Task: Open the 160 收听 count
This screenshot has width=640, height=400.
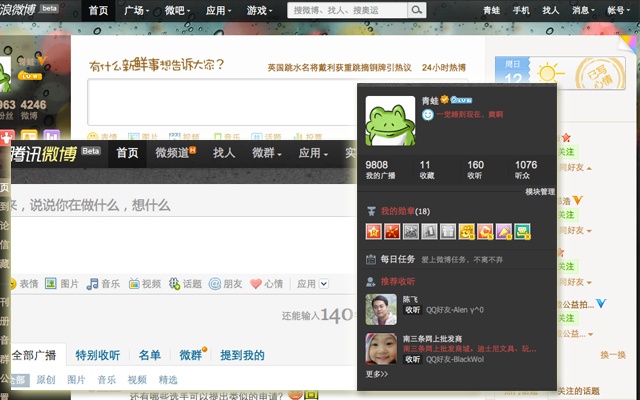Action: (475, 170)
